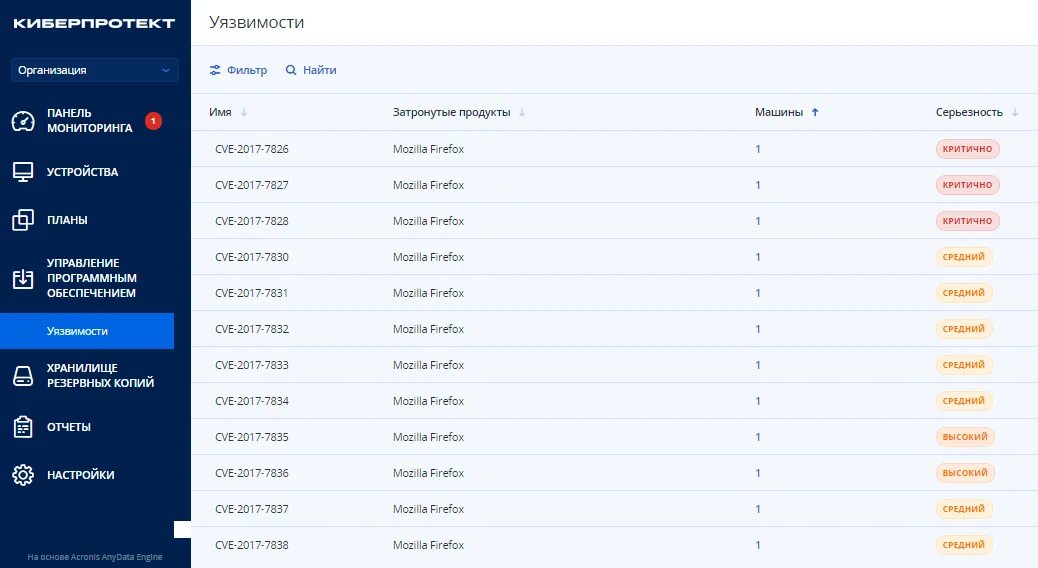This screenshot has height=568, width=1038.
Task: Click the Filter sliders icon
Action: click(x=215, y=70)
